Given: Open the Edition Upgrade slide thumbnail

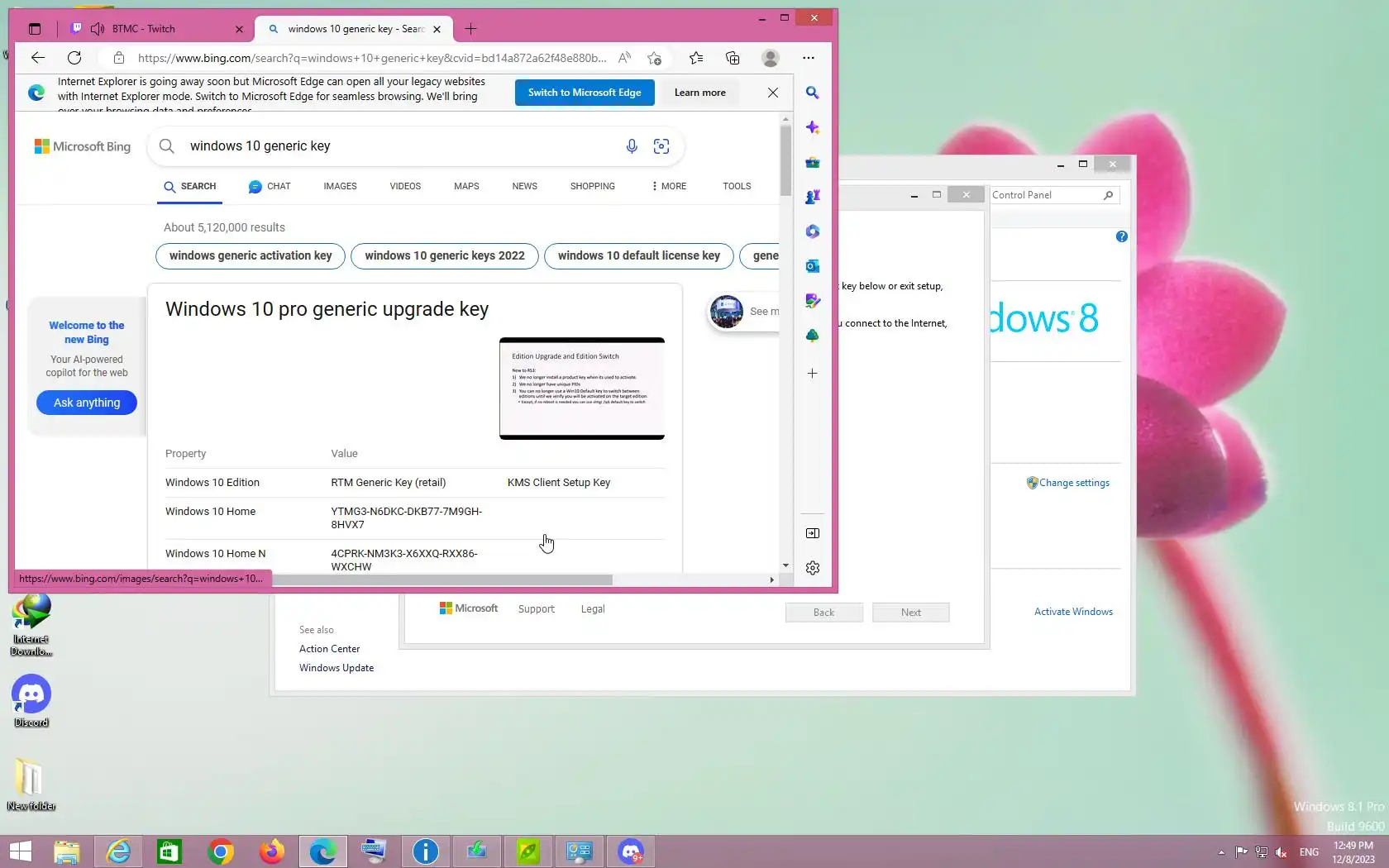Looking at the screenshot, I should coord(582,389).
